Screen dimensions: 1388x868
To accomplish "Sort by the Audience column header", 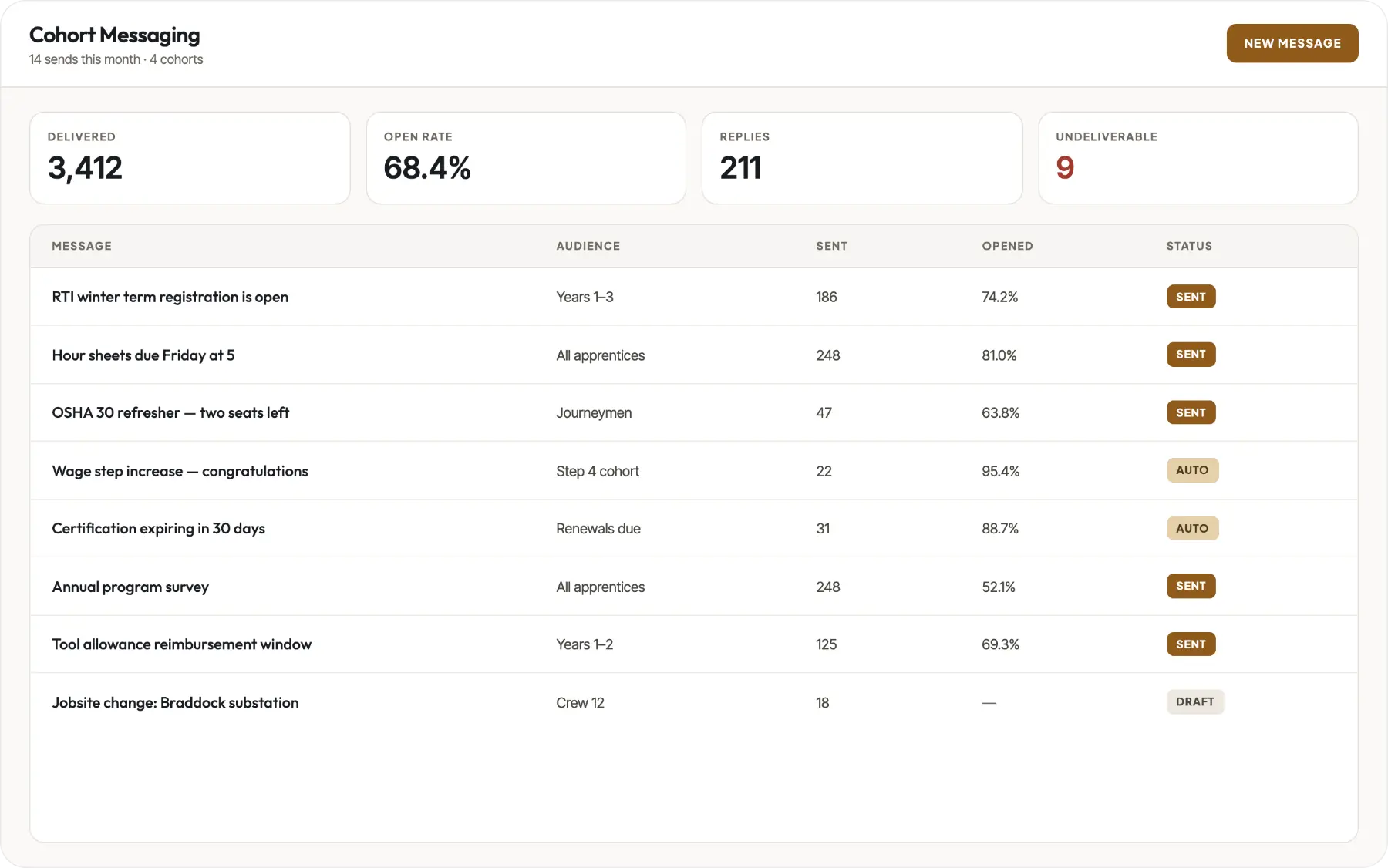I will [588, 246].
